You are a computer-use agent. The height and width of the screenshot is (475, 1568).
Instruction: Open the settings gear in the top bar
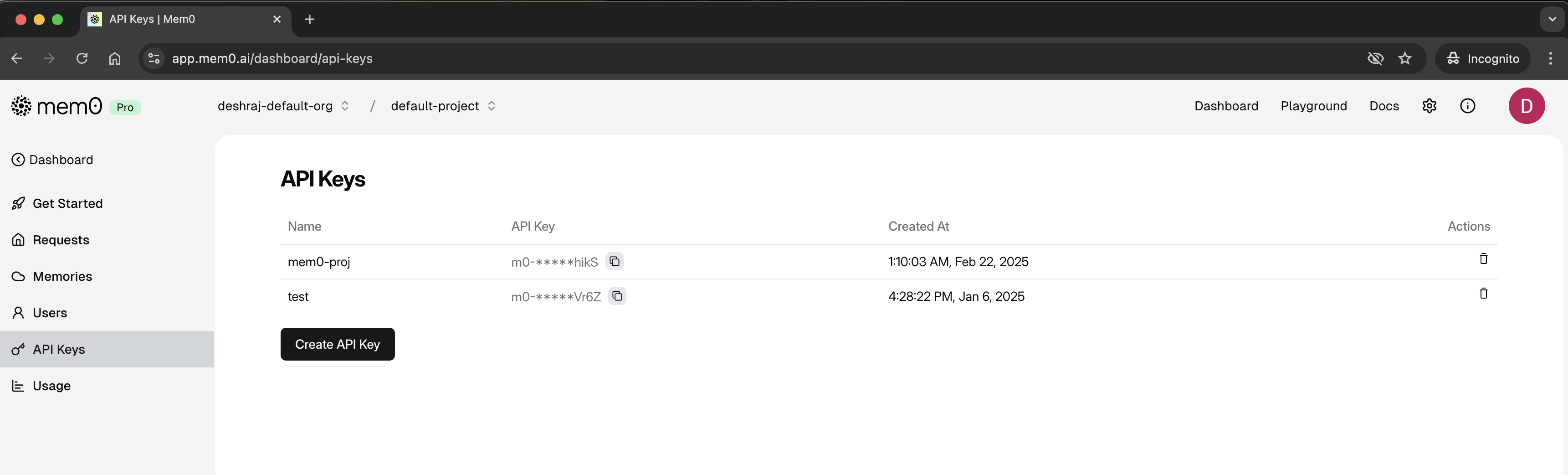pyautogui.click(x=1429, y=105)
